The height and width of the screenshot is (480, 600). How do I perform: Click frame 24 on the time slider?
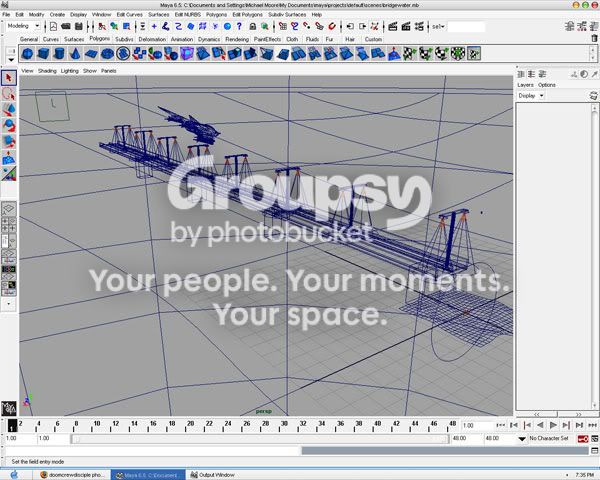[228, 425]
